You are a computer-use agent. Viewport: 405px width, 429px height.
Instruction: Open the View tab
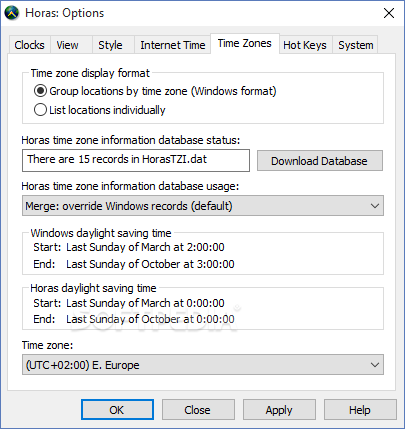coord(67,45)
